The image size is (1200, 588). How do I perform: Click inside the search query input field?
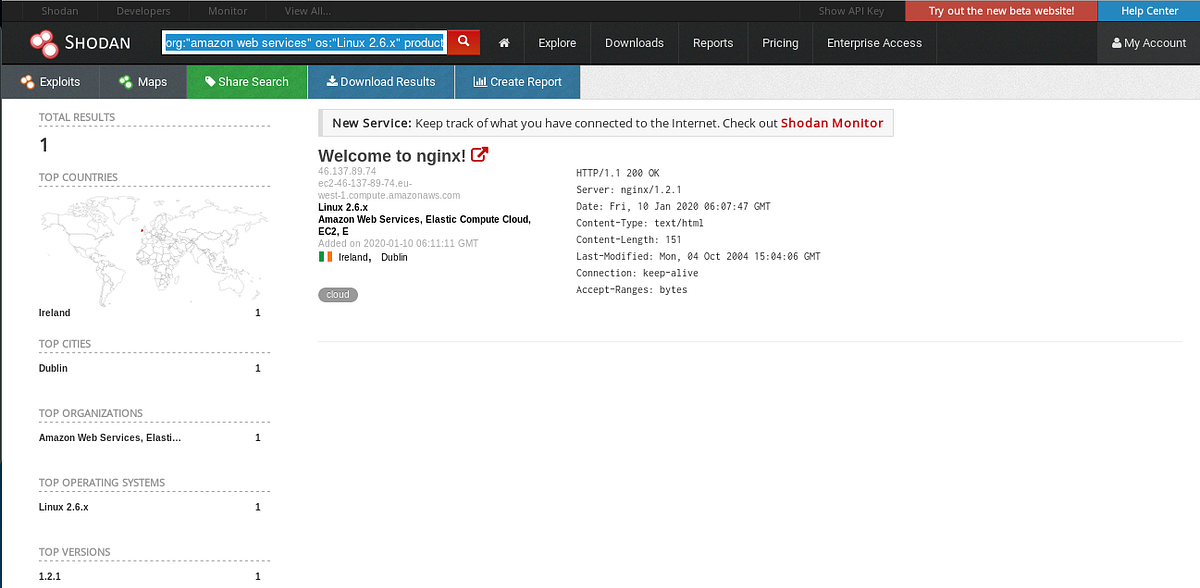[x=303, y=42]
